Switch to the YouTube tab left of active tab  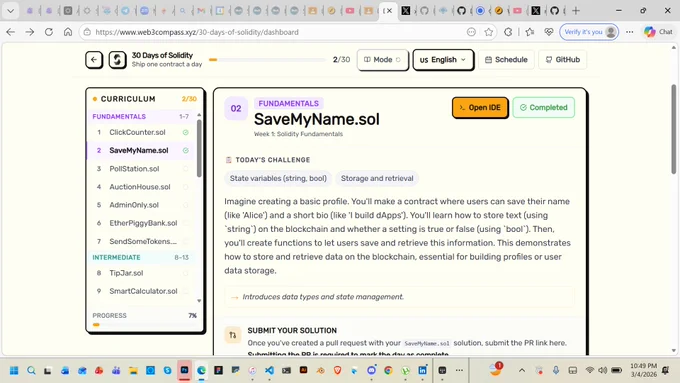[350, 11]
